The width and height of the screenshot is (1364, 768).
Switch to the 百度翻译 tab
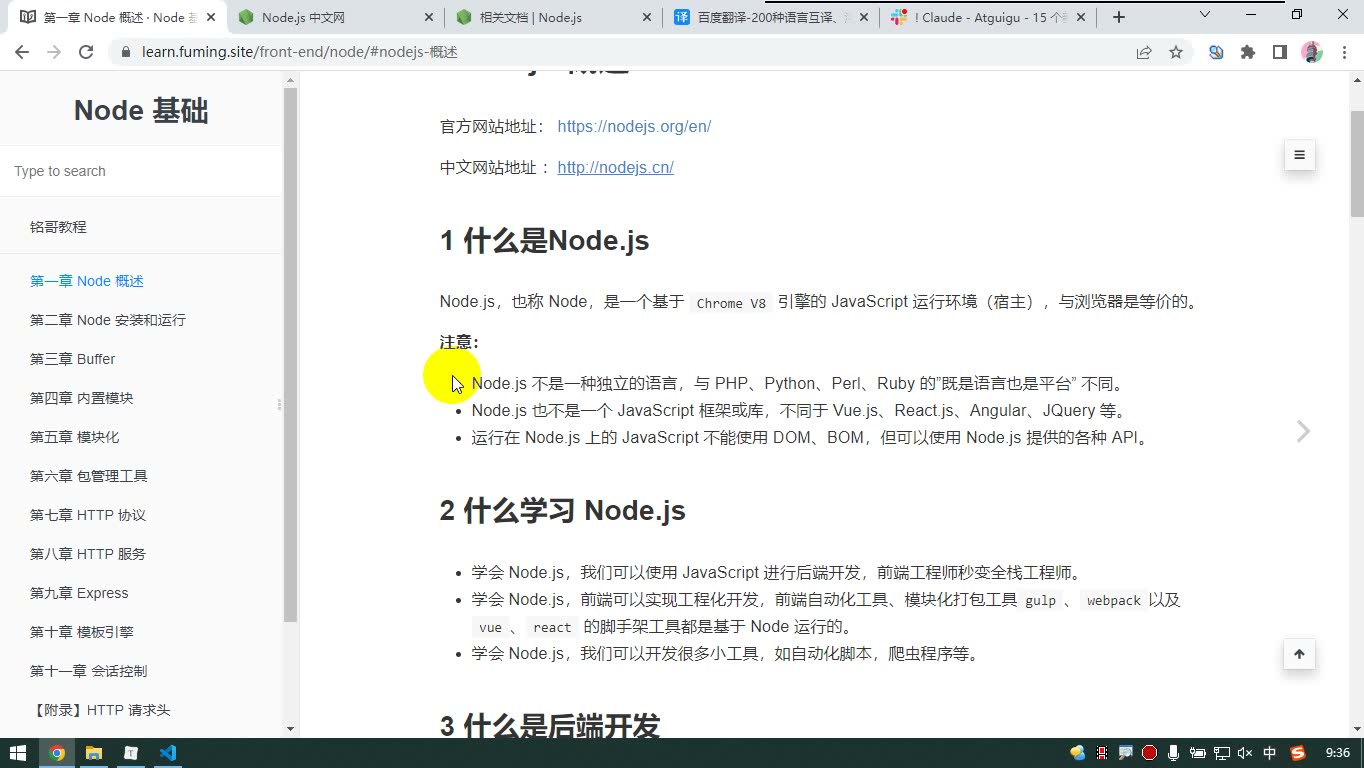pyautogui.click(x=771, y=17)
